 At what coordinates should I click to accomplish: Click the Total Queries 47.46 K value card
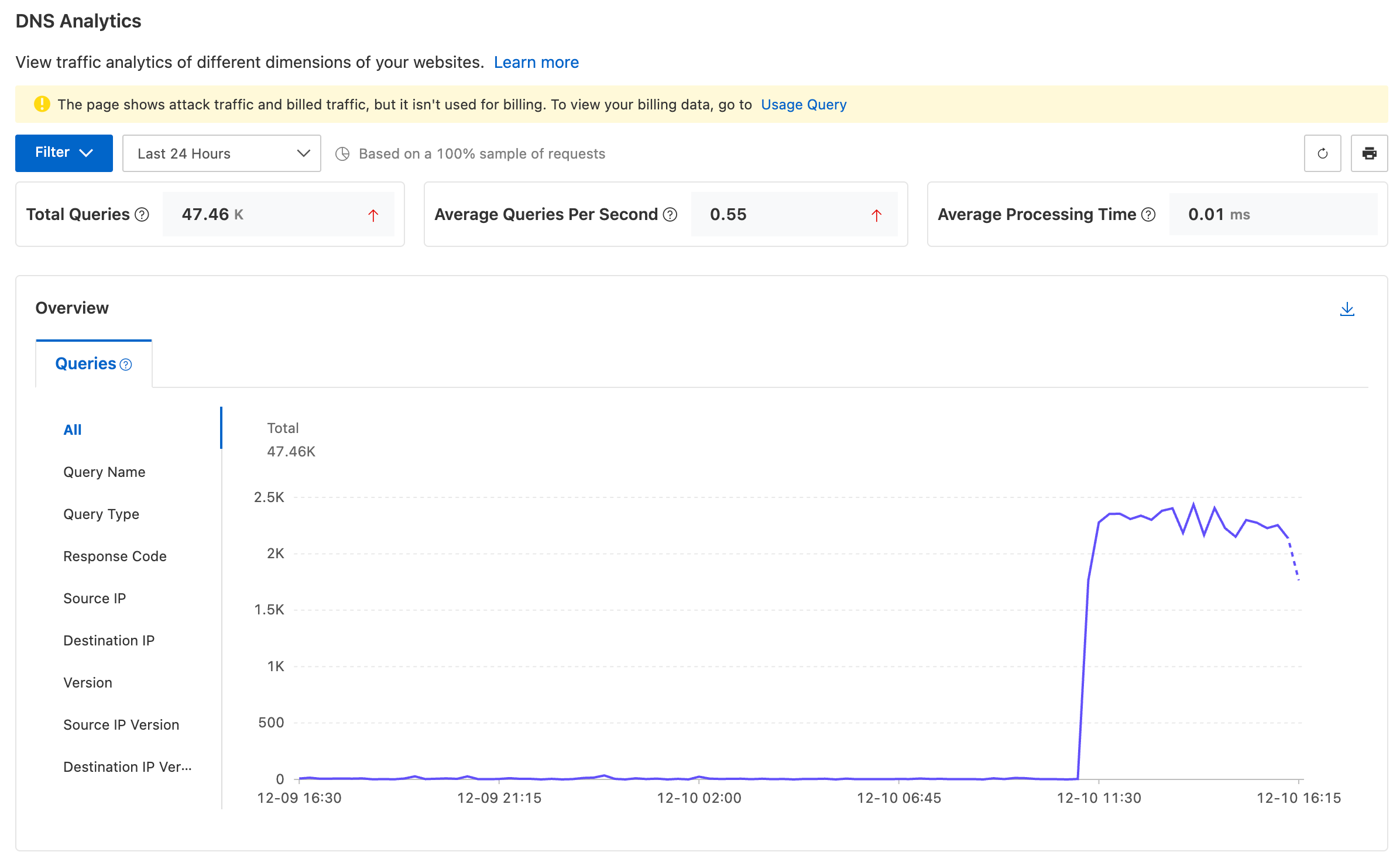(x=279, y=214)
